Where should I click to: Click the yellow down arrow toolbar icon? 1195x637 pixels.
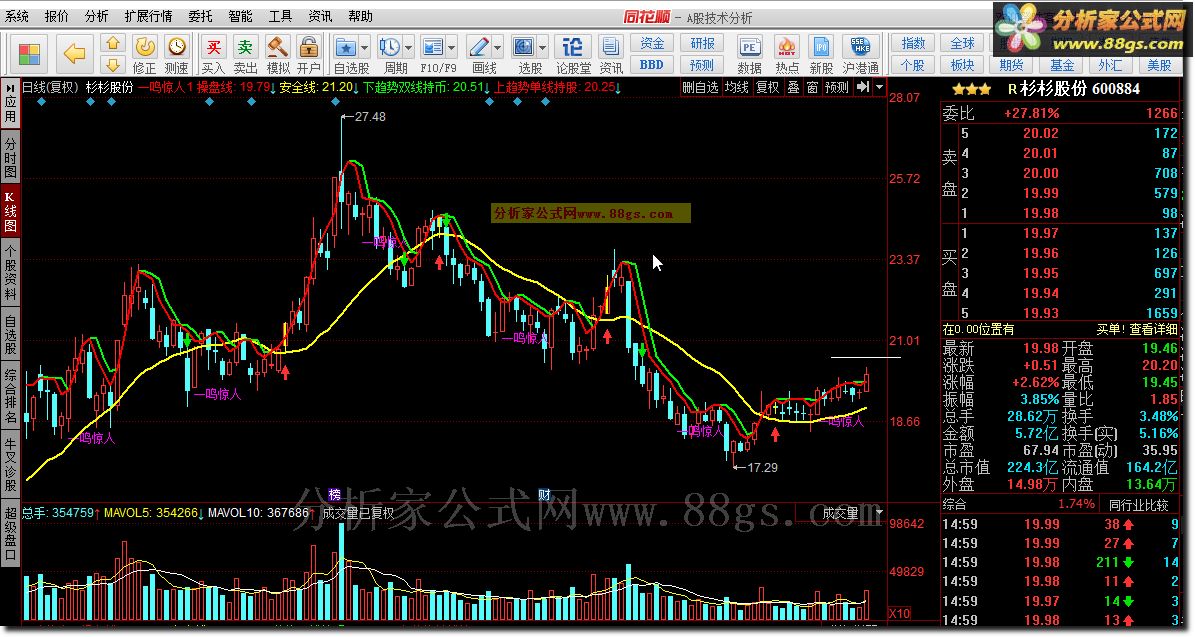click(113, 65)
